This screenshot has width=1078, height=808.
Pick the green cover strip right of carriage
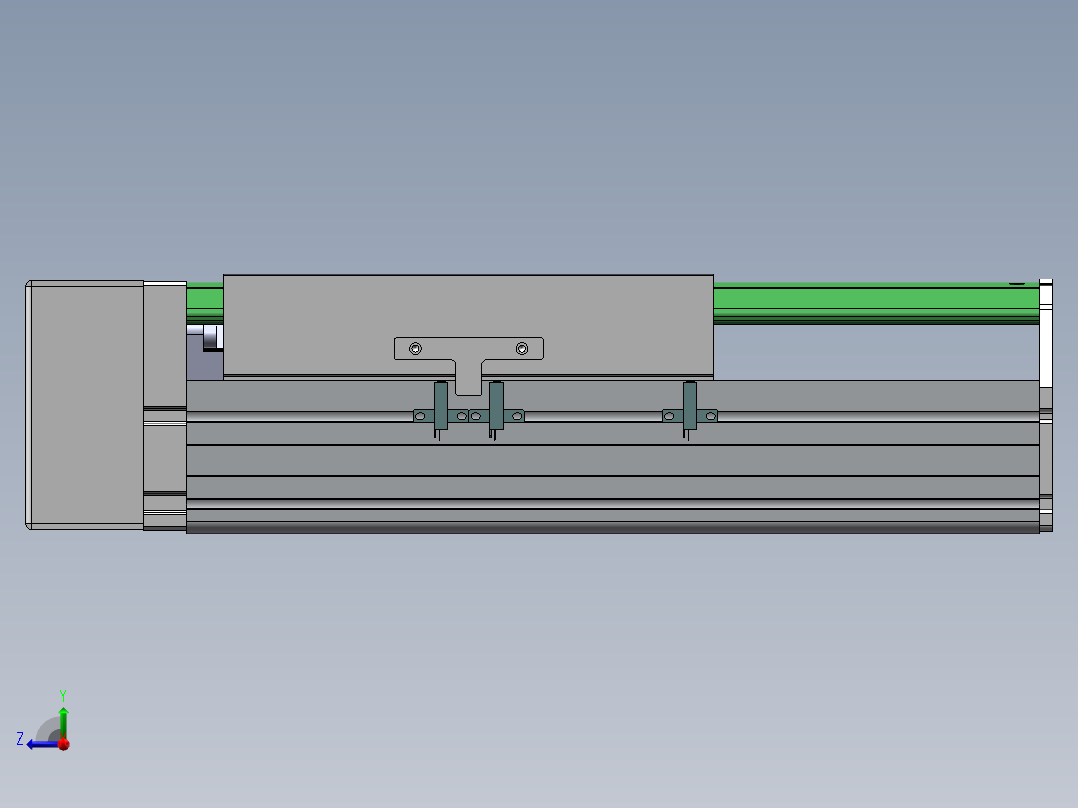(x=876, y=303)
